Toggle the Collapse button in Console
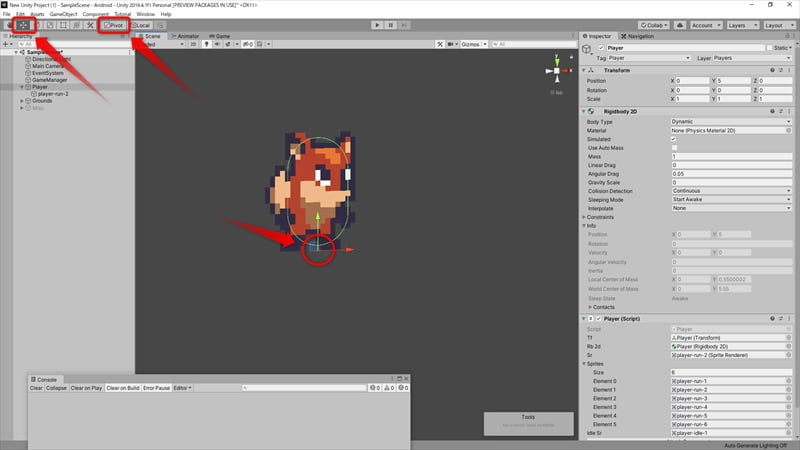Image resolution: width=800 pixels, height=450 pixels. tap(56, 388)
